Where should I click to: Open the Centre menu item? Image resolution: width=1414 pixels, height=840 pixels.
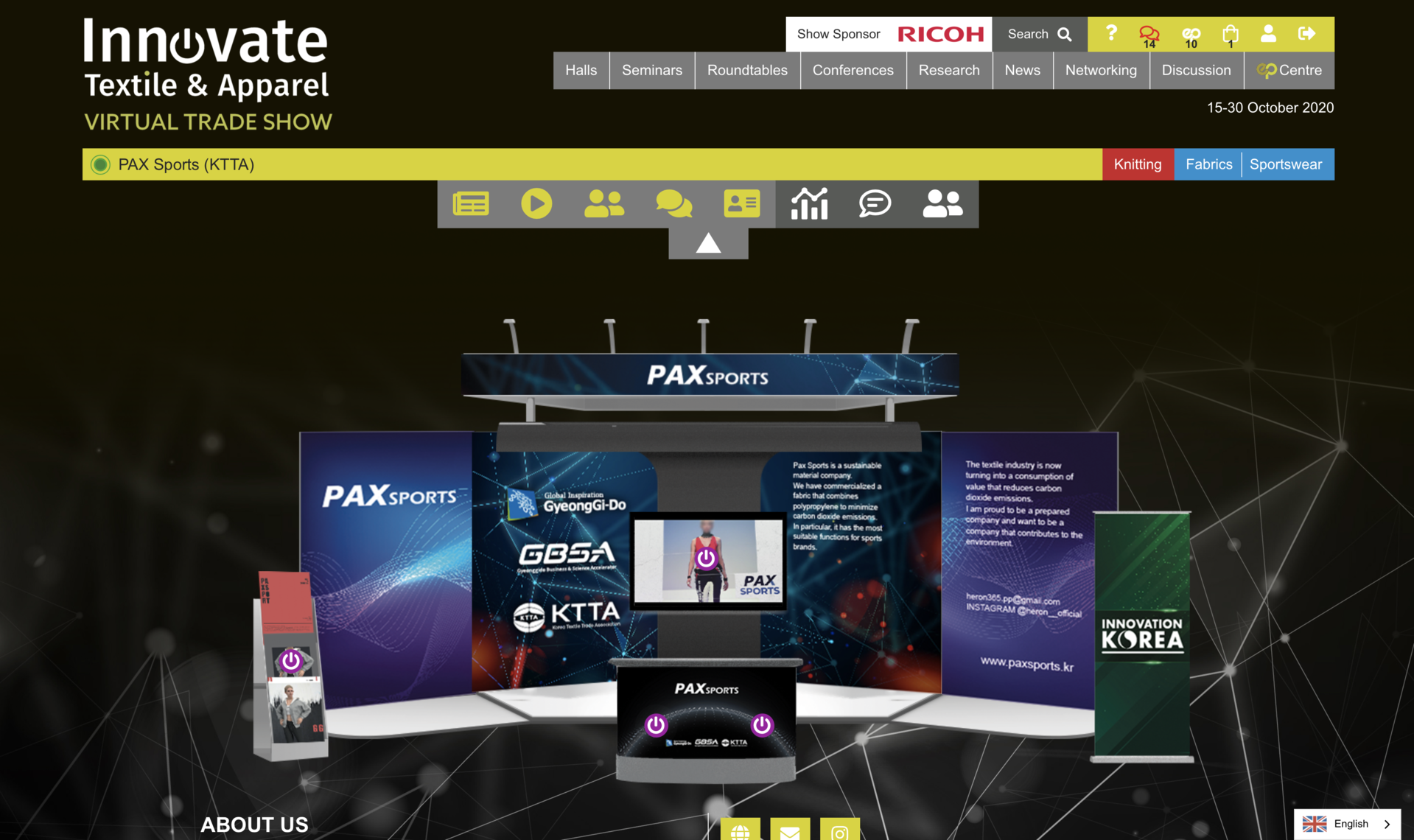click(x=1289, y=71)
